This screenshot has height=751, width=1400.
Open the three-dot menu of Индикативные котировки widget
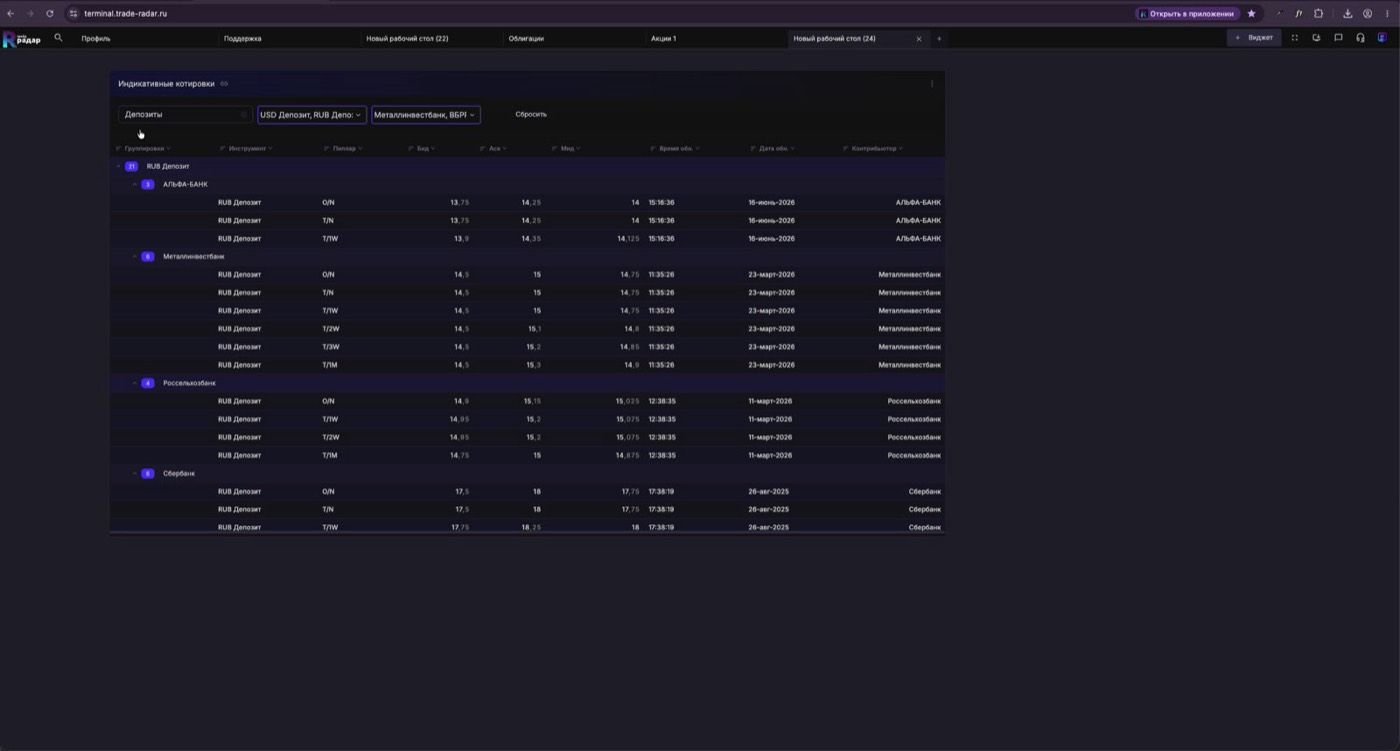pos(932,84)
